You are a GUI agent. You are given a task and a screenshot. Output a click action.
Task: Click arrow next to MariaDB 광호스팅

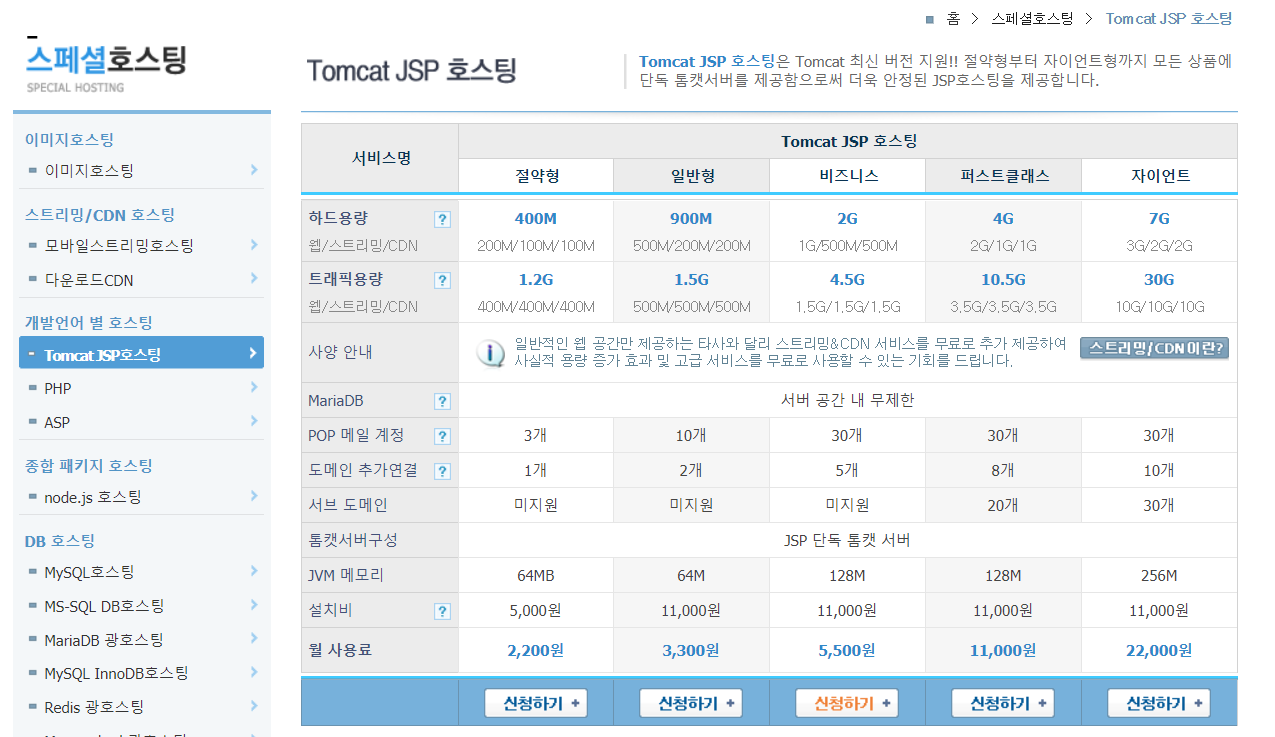click(254, 640)
